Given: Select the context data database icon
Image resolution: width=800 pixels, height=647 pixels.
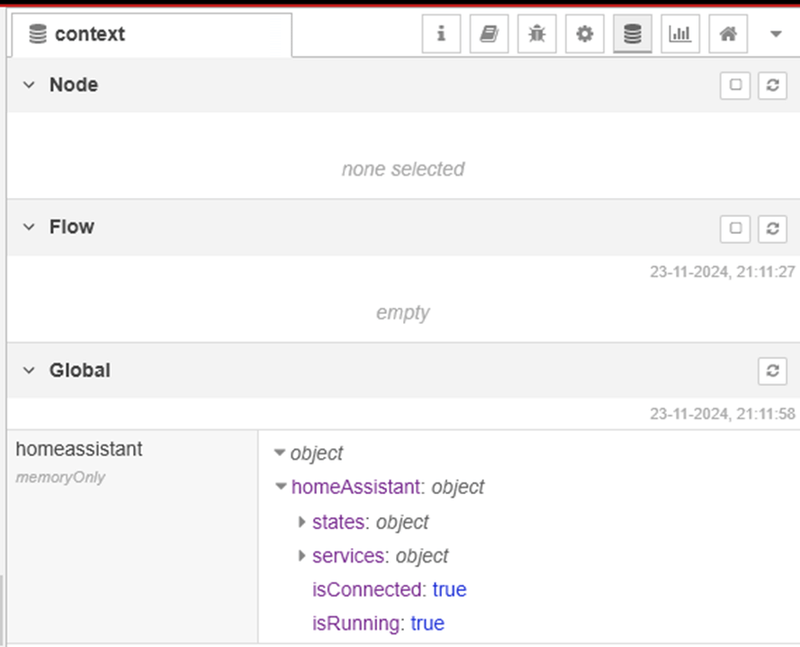Looking at the screenshot, I should pos(633,34).
